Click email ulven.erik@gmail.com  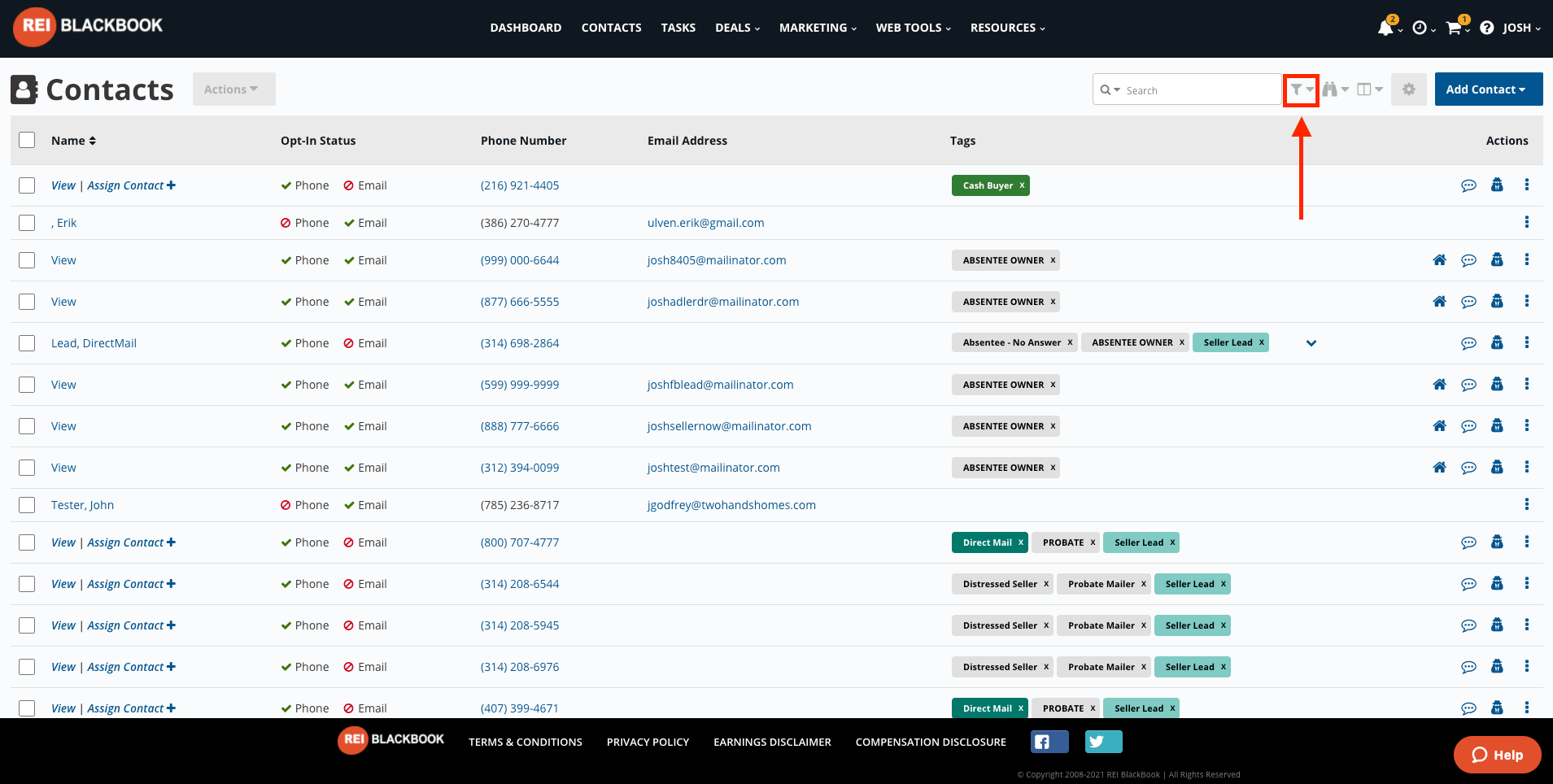click(705, 223)
